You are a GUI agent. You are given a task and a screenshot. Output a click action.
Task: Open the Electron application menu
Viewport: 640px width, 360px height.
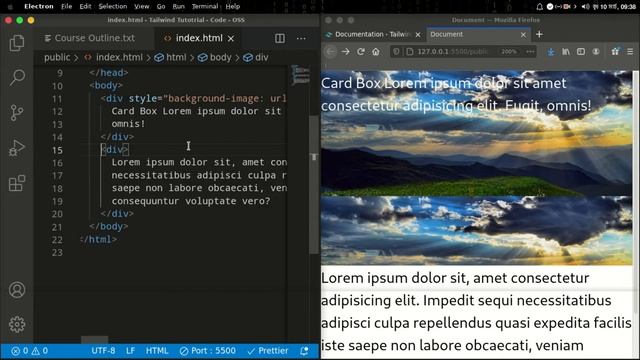coord(39,7)
